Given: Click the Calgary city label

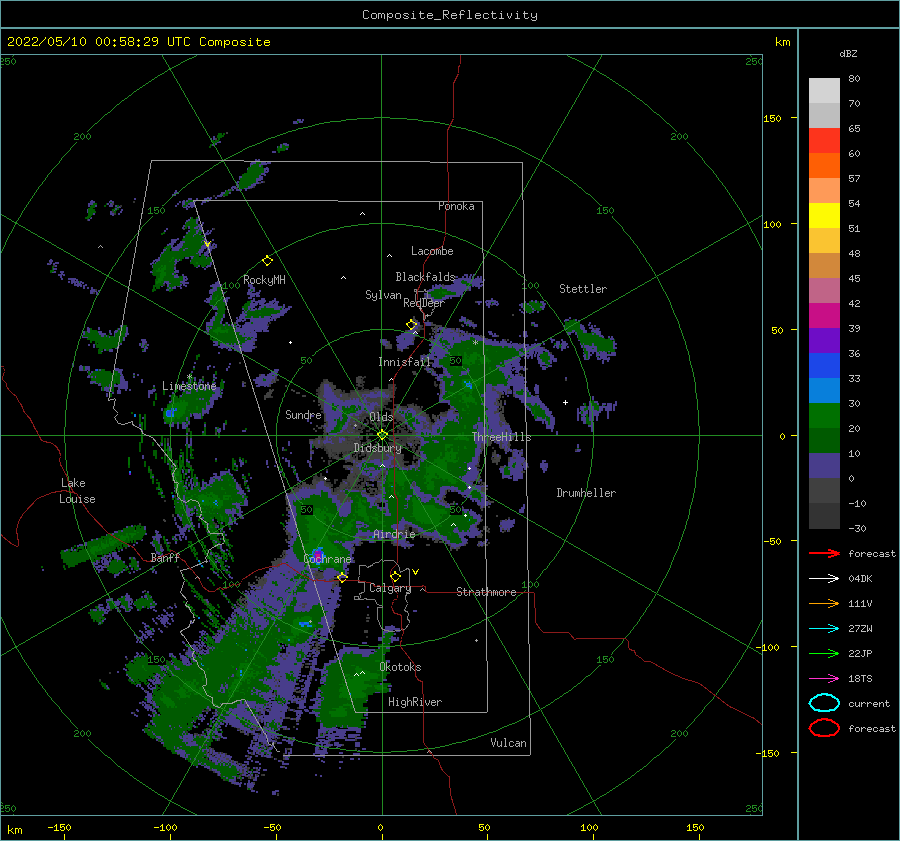Looking at the screenshot, I should pos(390,588).
